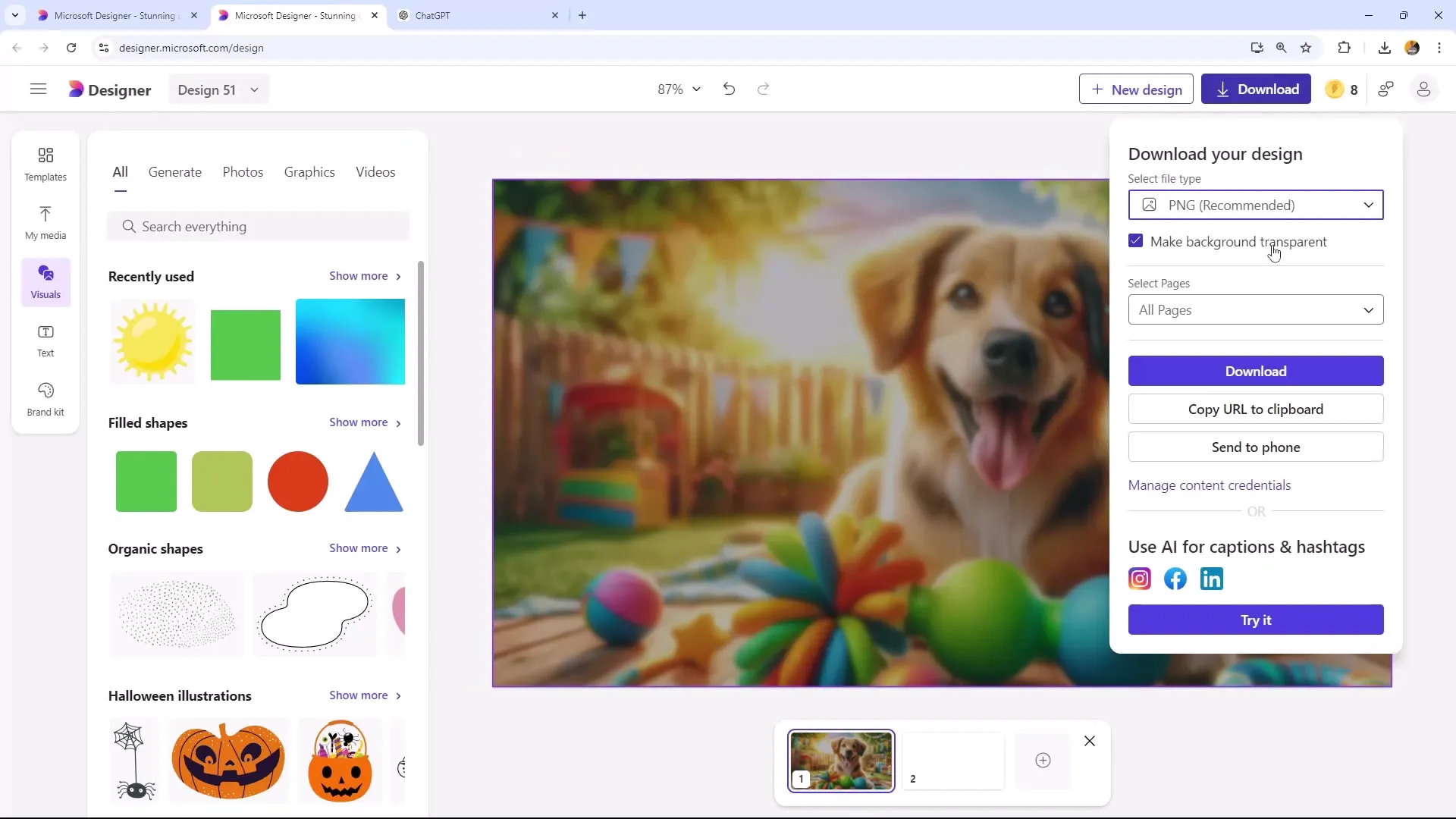Open the Designer home icon

[x=77, y=90]
